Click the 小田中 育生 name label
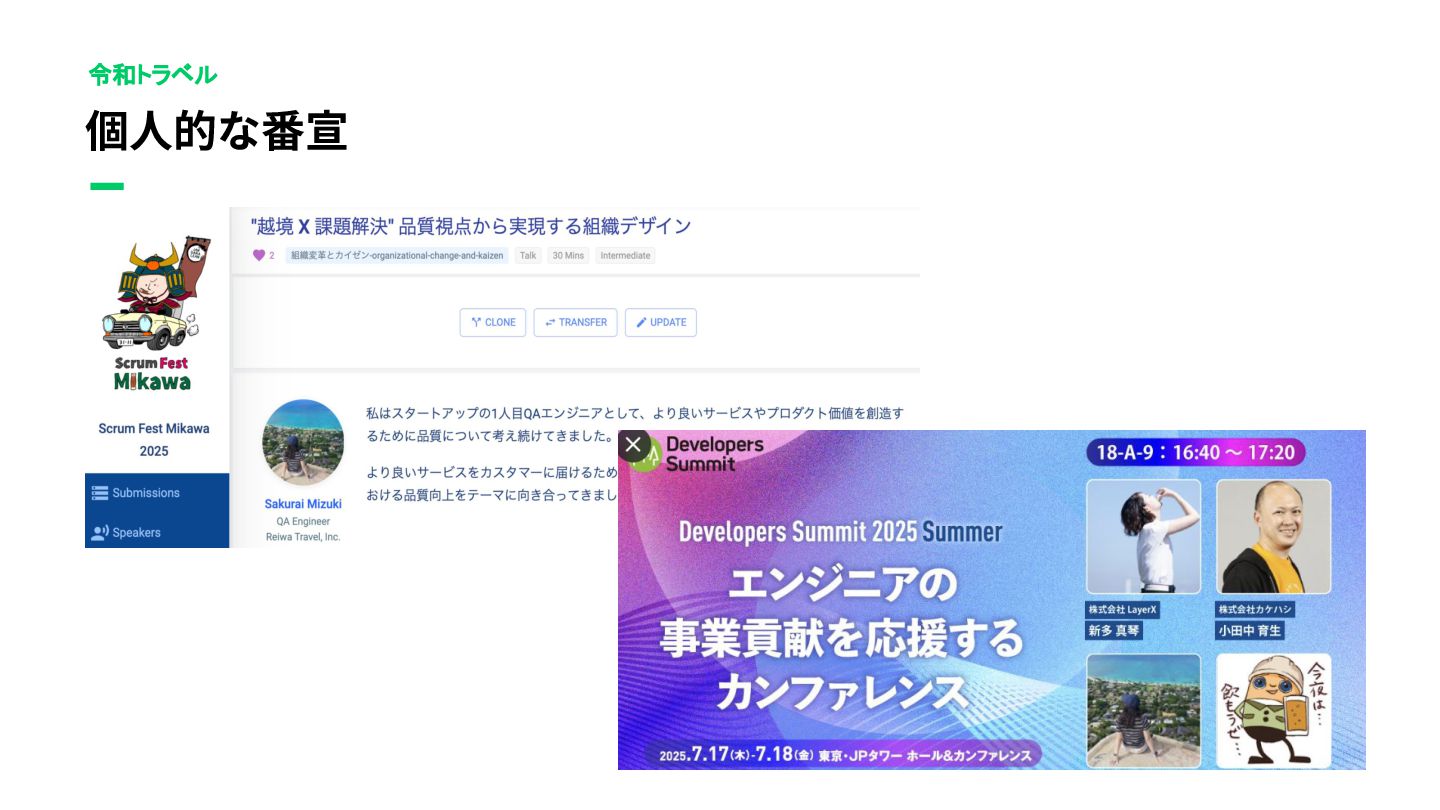 pyautogui.click(x=1250, y=631)
